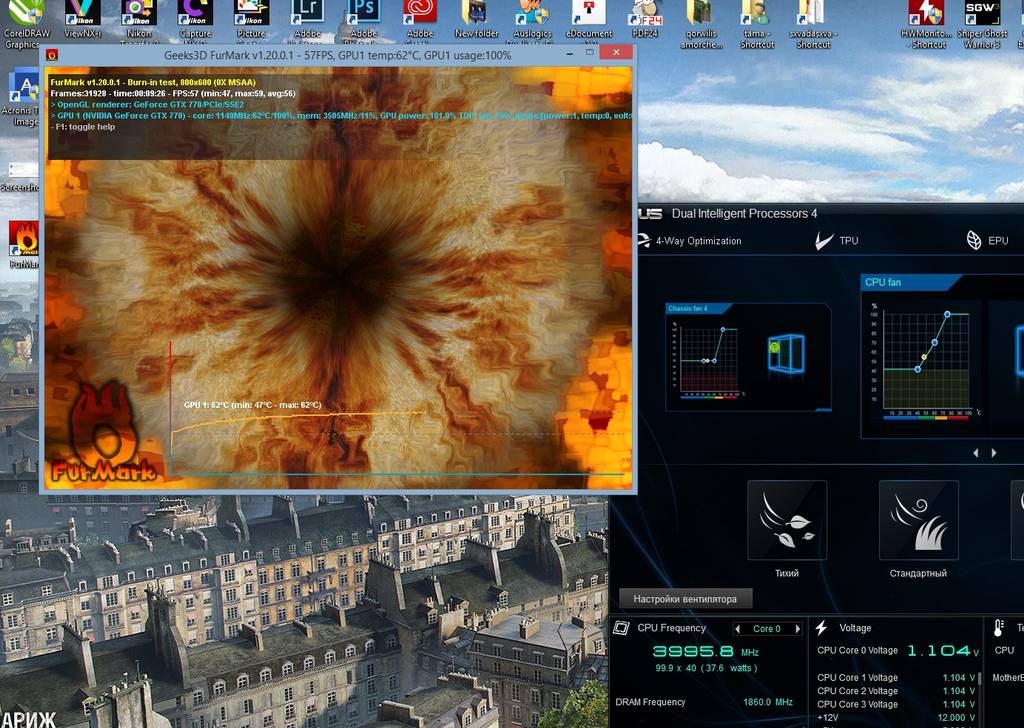The width and height of the screenshot is (1024, 728).
Task: Click the chassis case fan position icon
Action: (x=786, y=354)
